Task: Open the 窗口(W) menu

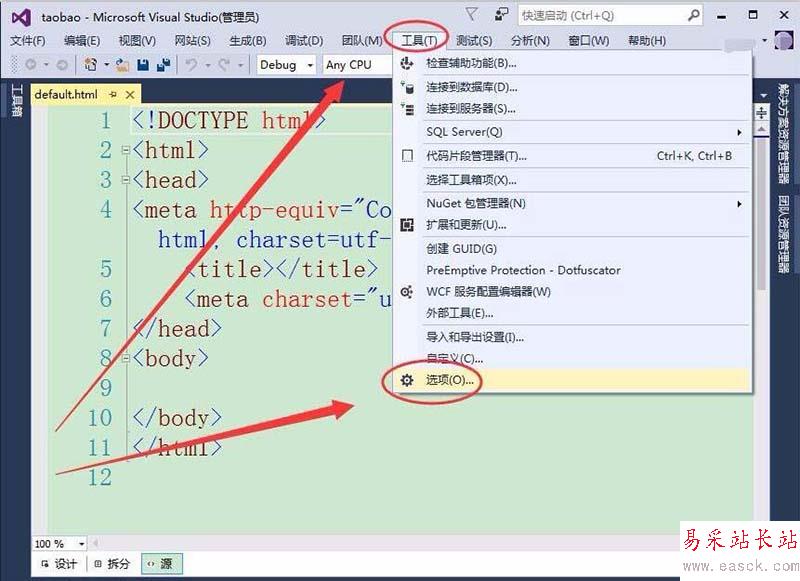Action: click(589, 40)
